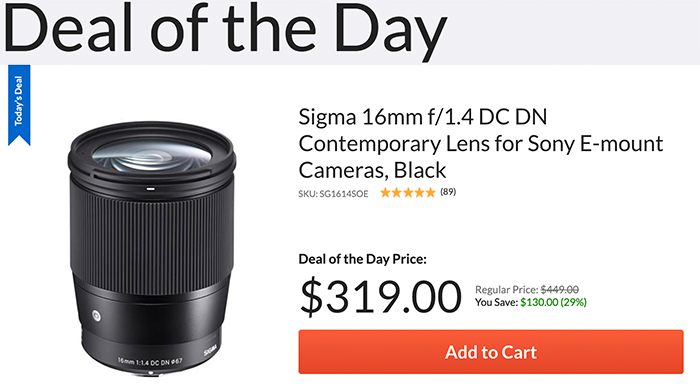Viewport: 700px width, 387px height.
Task: Click the blue Today's Deal ribbon
Action: (x=19, y=105)
